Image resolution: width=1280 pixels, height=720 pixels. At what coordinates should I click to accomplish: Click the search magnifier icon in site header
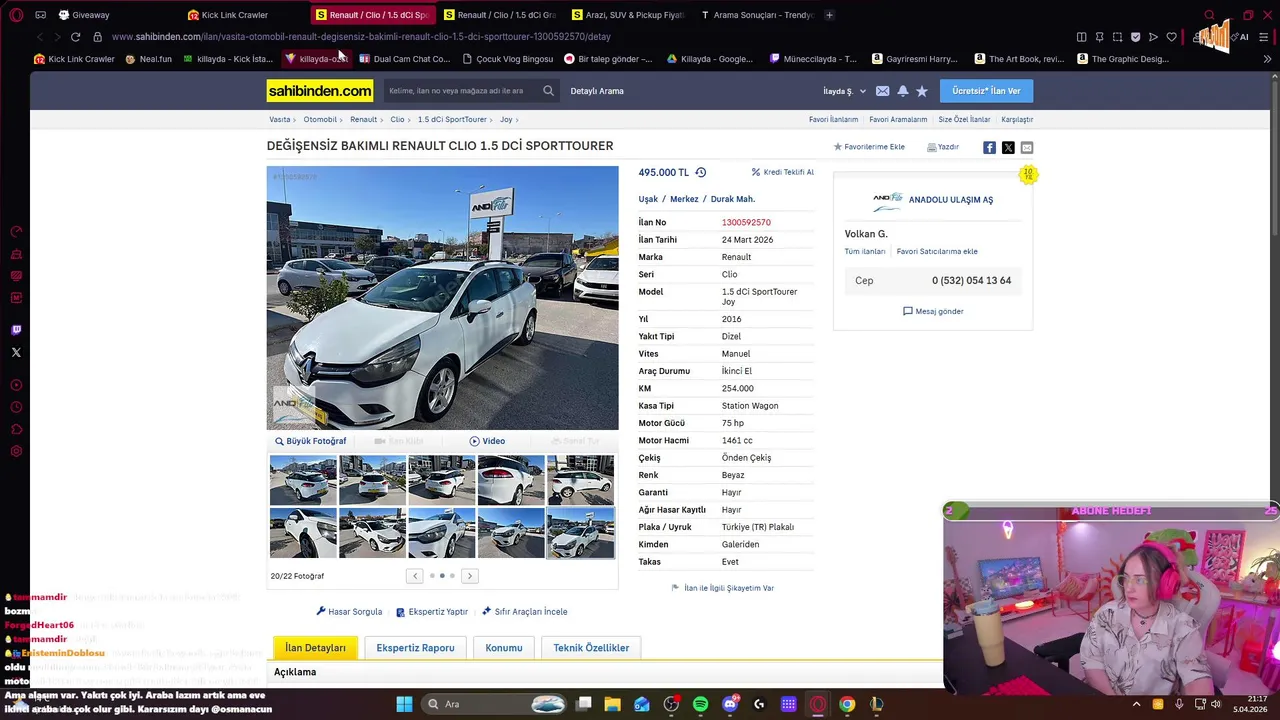pos(548,91)
